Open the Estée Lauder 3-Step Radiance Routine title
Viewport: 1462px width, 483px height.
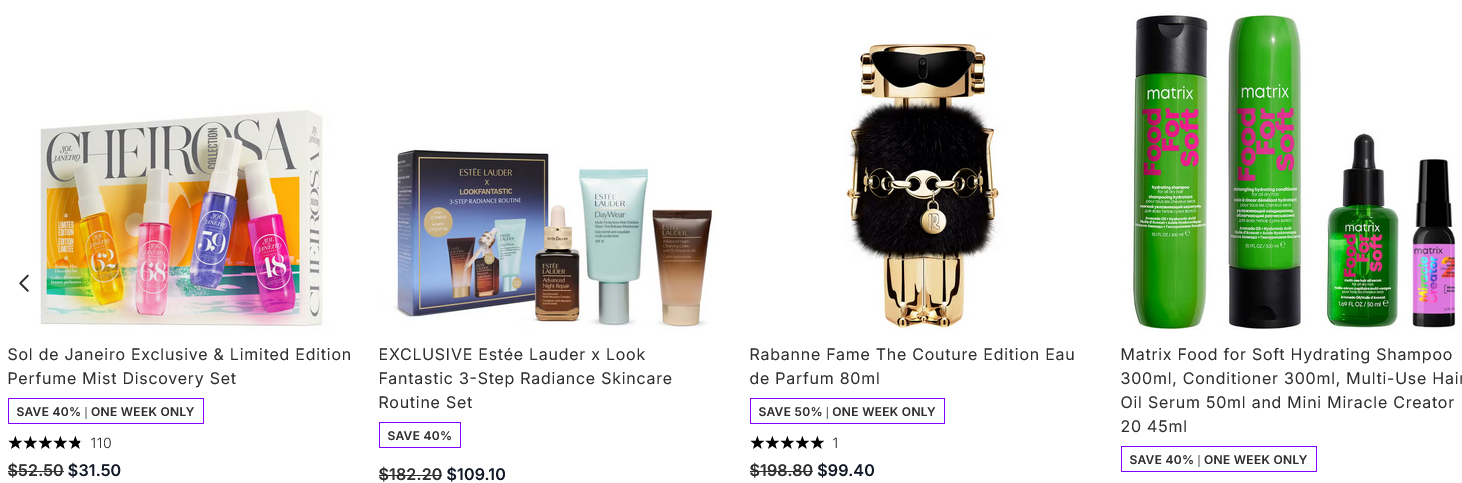click(525, 378)
